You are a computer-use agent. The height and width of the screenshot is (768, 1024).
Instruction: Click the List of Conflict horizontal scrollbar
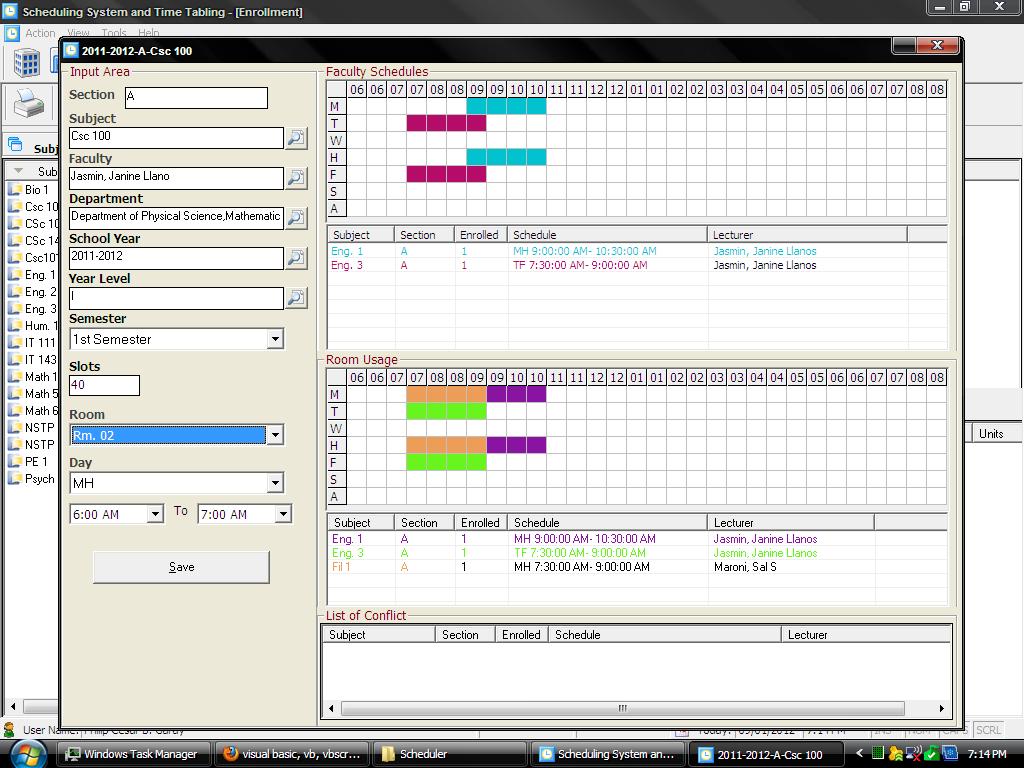[622, 708]
